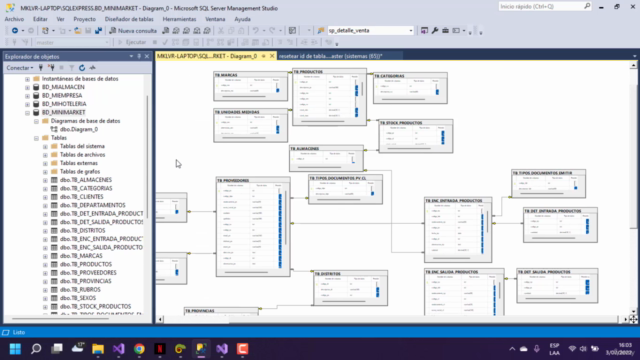
Task: Open the Ayuda menu
Action: click(242, 19)
